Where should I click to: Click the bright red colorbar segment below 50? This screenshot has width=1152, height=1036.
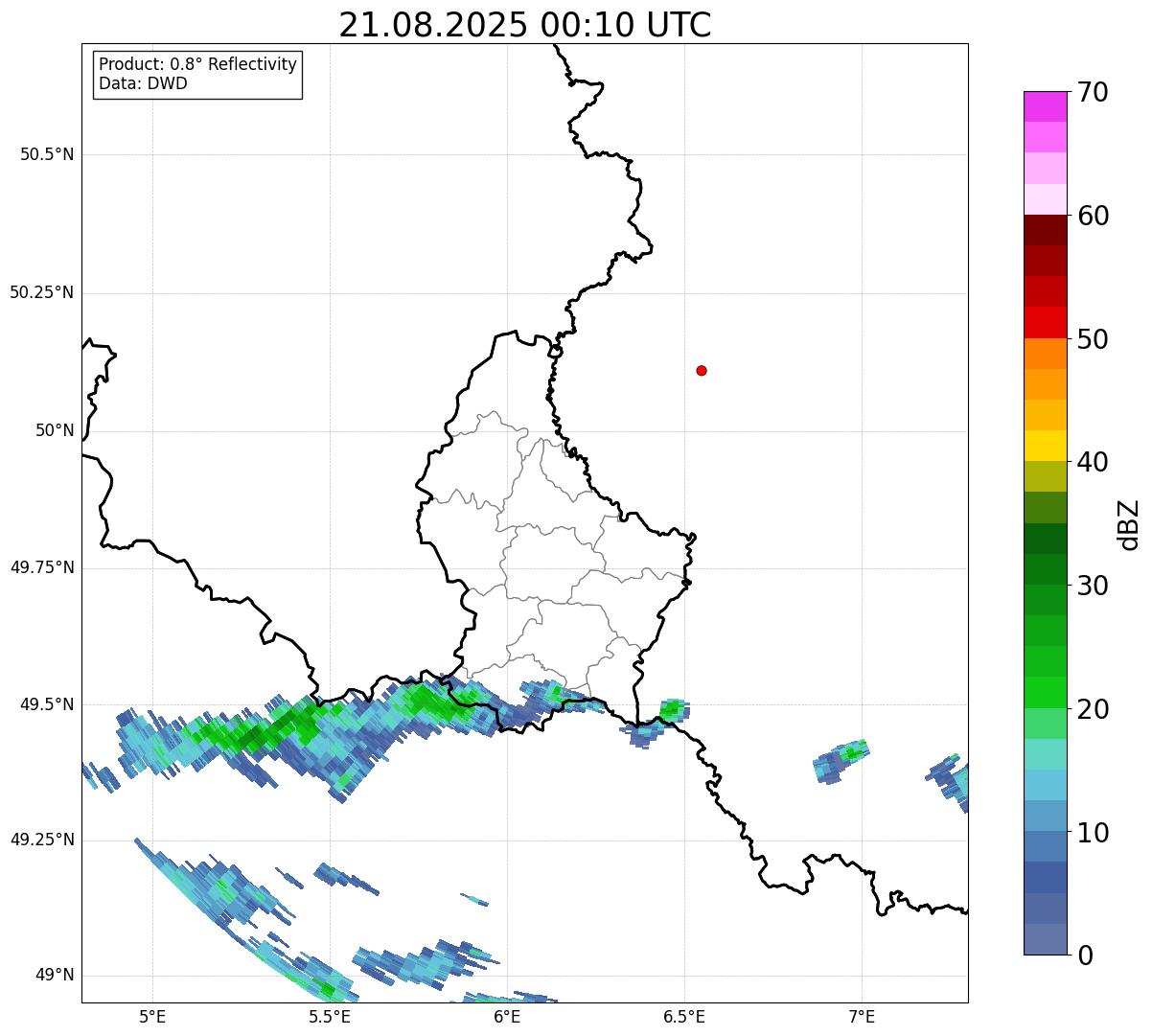pyautogui.click(x=1046, y=322)
